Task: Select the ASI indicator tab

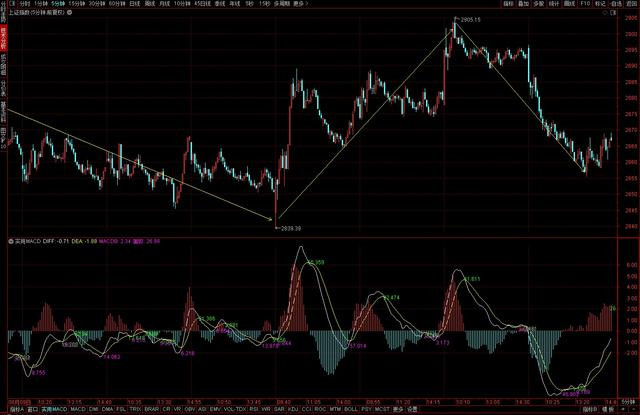Action: click(x=202, y=409)
